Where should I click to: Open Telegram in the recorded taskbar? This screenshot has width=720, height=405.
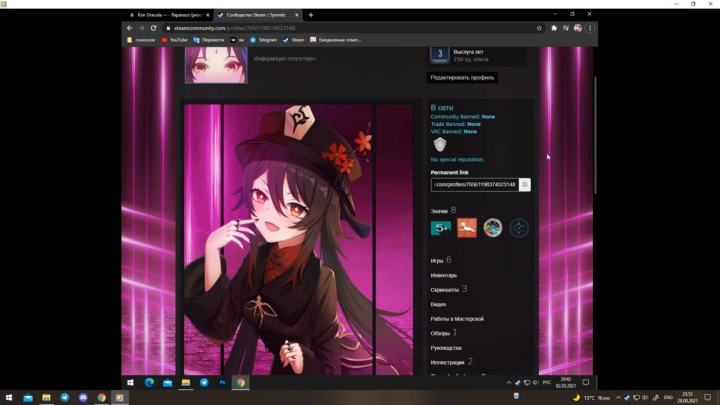point(204,382)
